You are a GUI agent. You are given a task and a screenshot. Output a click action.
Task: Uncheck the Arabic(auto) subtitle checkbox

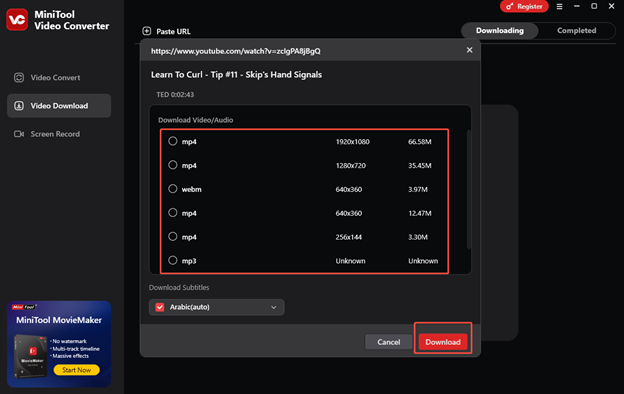coord(160,307)
